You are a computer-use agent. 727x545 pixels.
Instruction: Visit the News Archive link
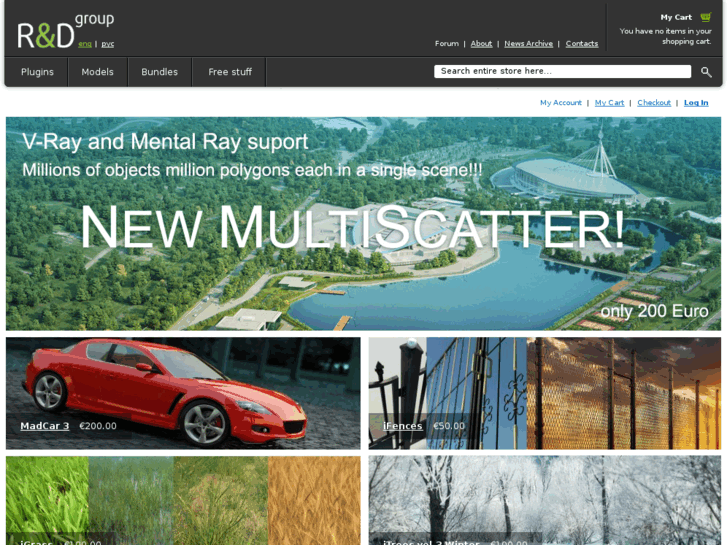529,44
